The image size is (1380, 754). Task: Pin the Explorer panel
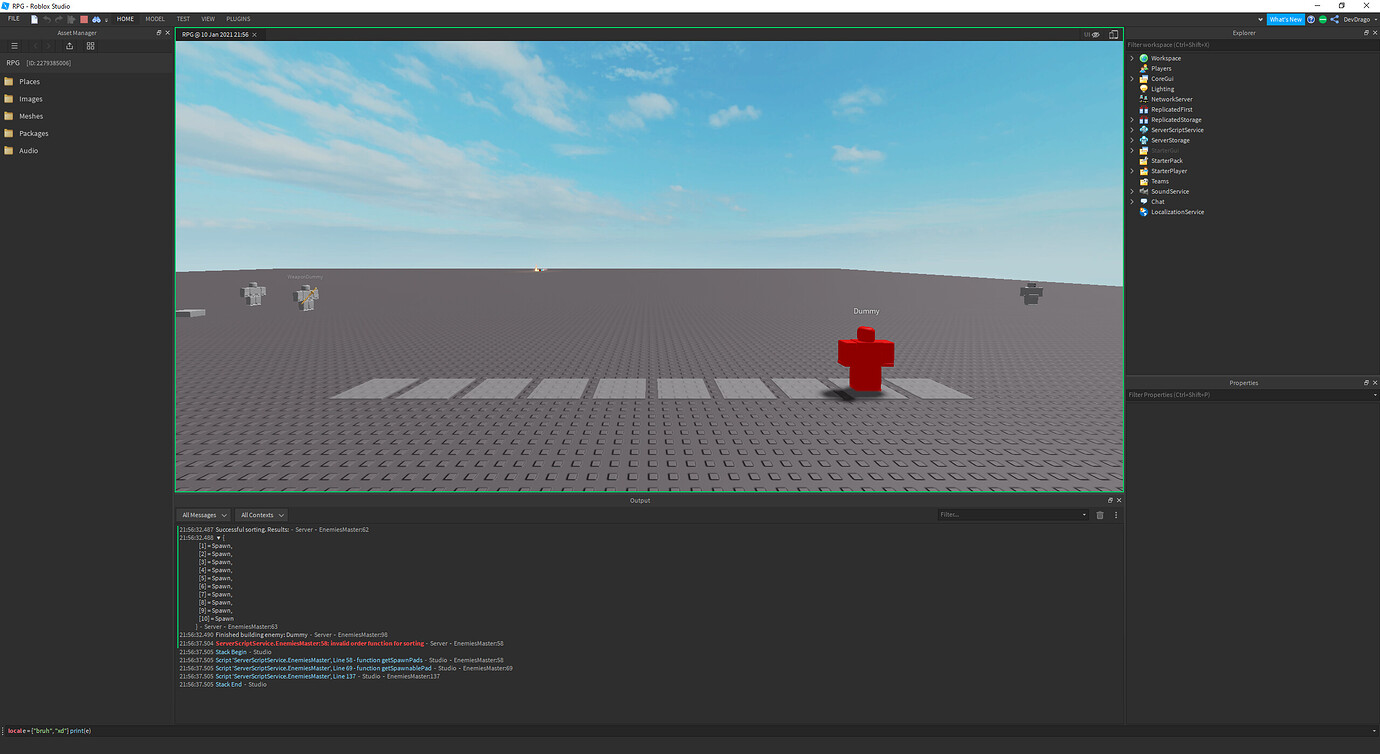1366,32
